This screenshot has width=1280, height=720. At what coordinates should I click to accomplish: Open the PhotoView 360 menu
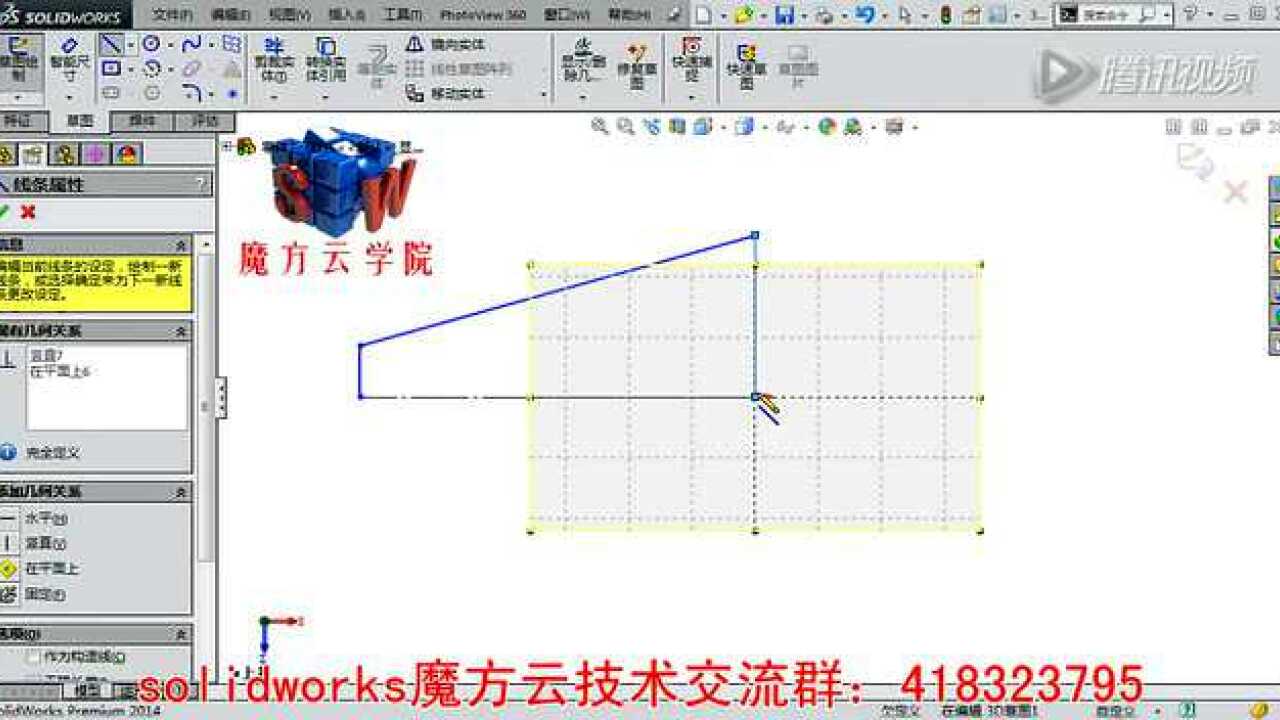(483, 15)
